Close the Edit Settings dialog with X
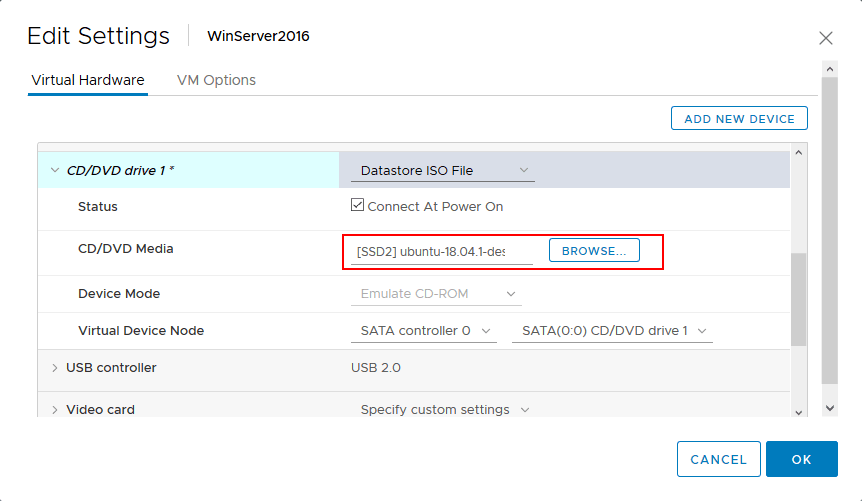The height and width of the screenshot is (501, 862). [x=825, y=38]
